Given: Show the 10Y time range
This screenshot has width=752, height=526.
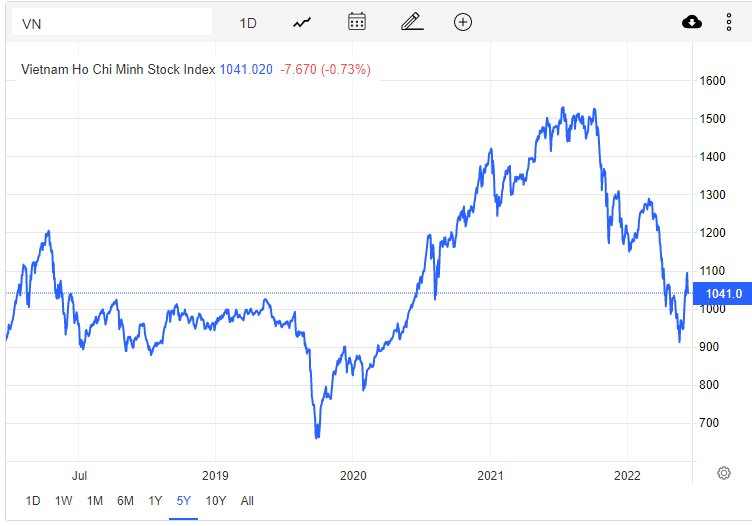Looking at the screenshot, I should click(215, 501).
